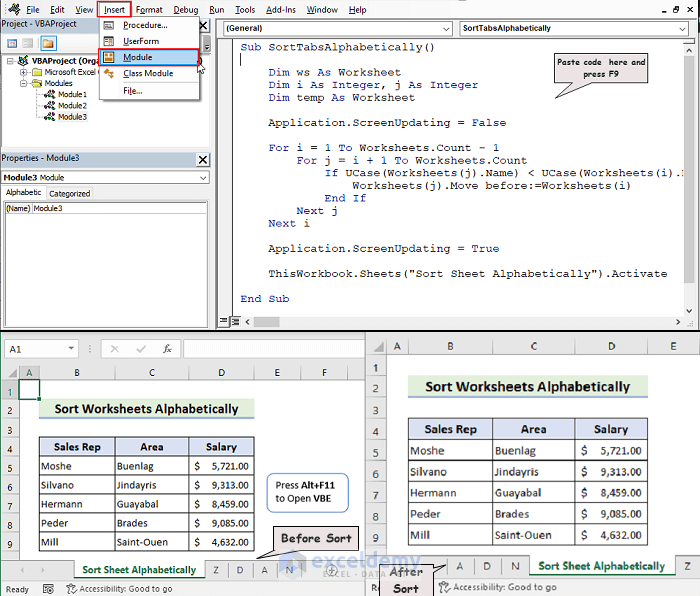Click Select All corner in right worksheet

(x=378, y=346)
